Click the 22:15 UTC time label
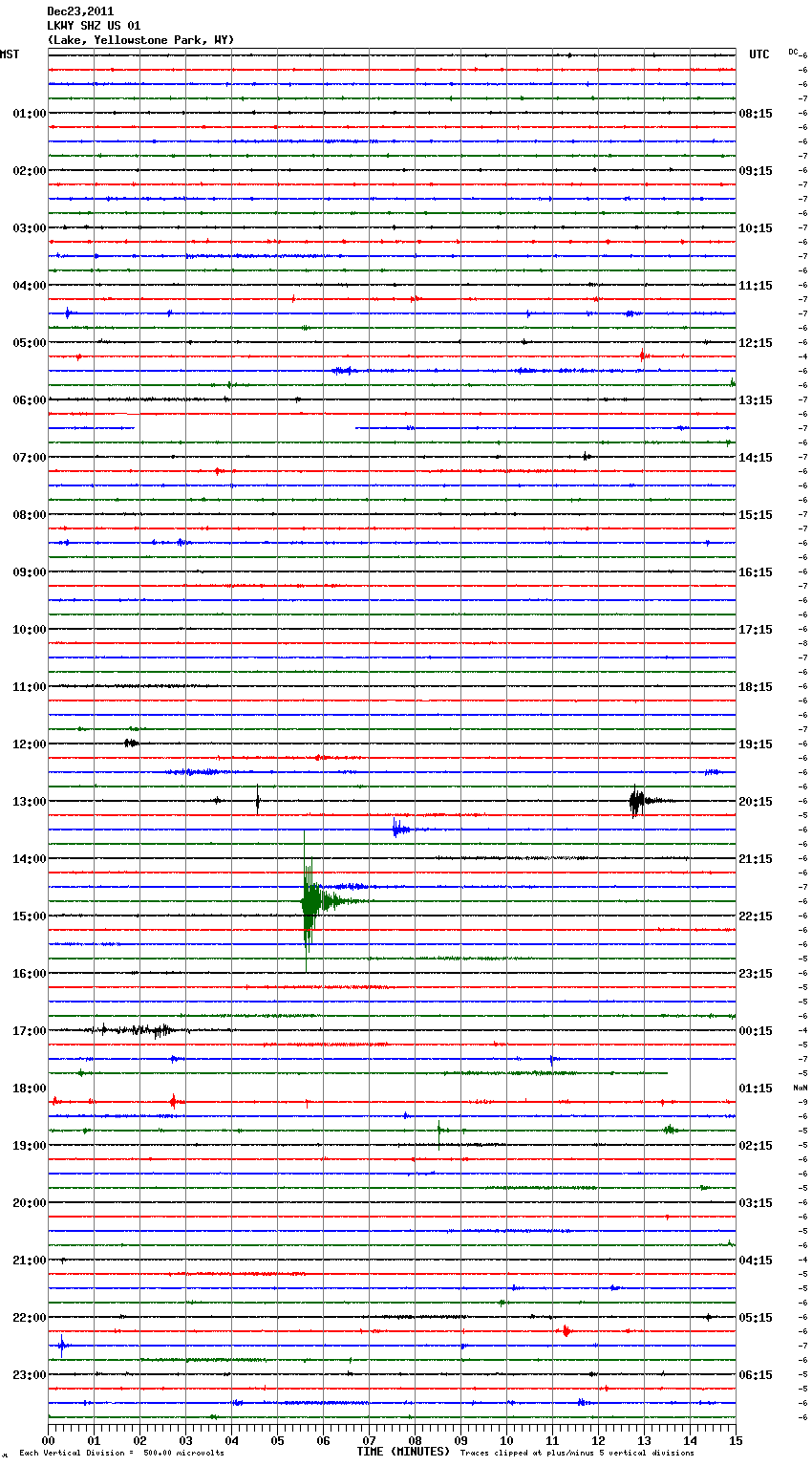 pyautogui.click(x=756, y=916)
